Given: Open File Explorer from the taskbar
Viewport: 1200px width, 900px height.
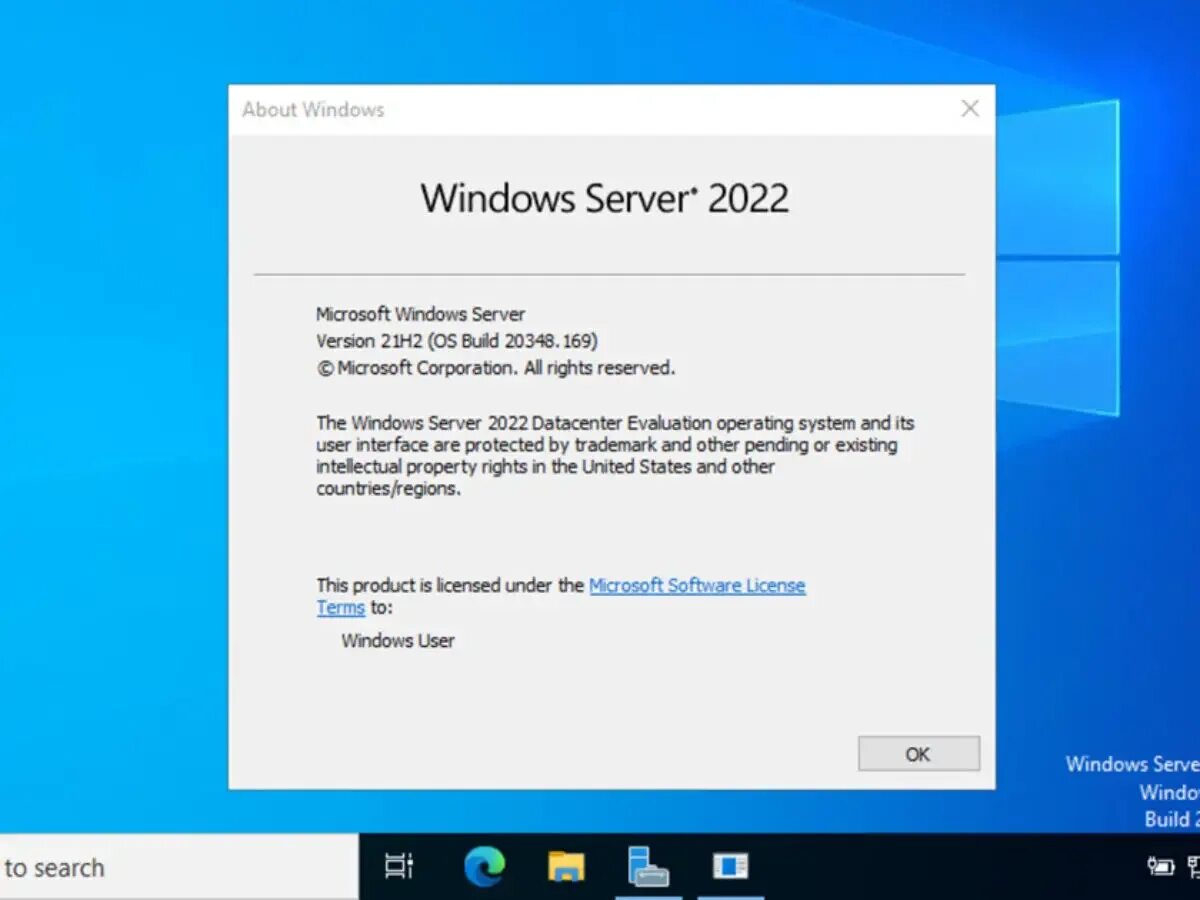Looking at the screenshot, I should [x=567, y=866].
